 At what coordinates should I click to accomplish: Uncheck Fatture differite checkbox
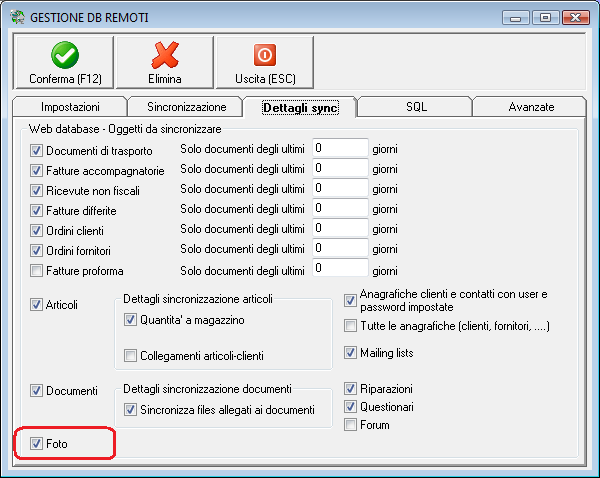[36, 210]
